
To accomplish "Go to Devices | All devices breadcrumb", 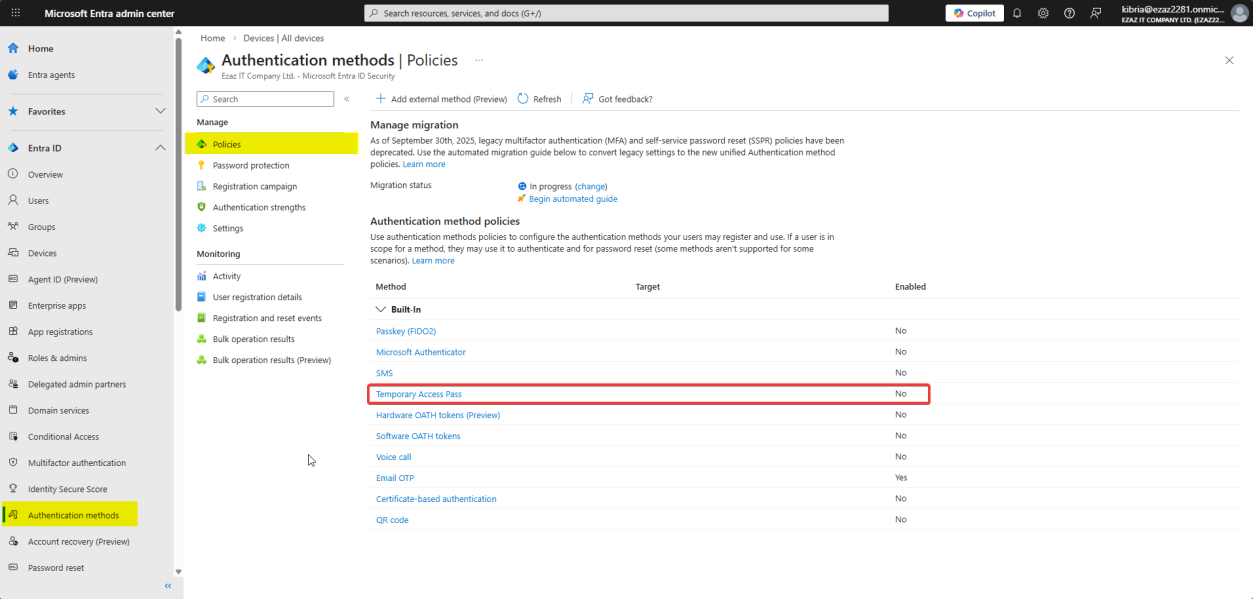I will coord(284,38).
